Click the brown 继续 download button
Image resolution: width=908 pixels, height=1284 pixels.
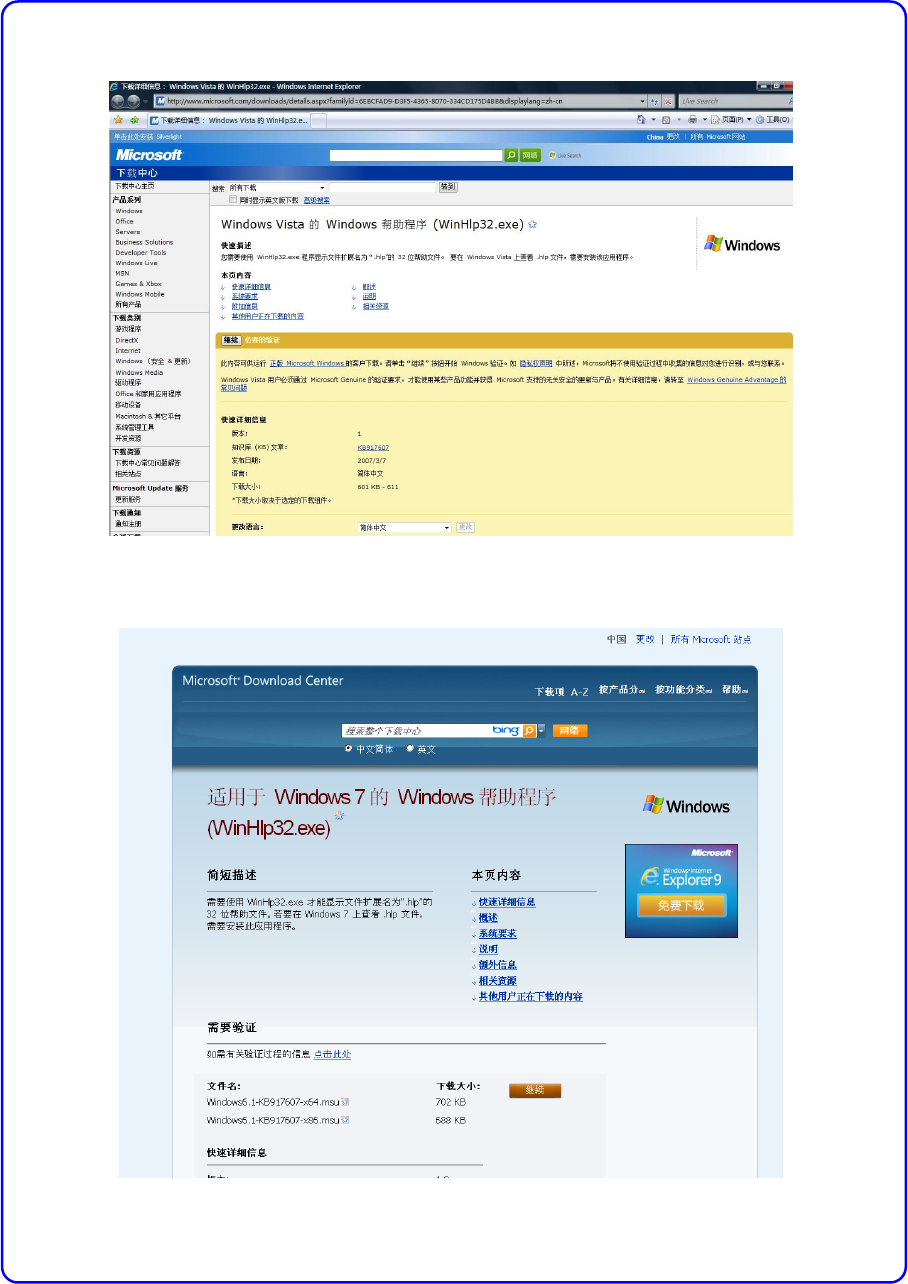pos(535,1091)
